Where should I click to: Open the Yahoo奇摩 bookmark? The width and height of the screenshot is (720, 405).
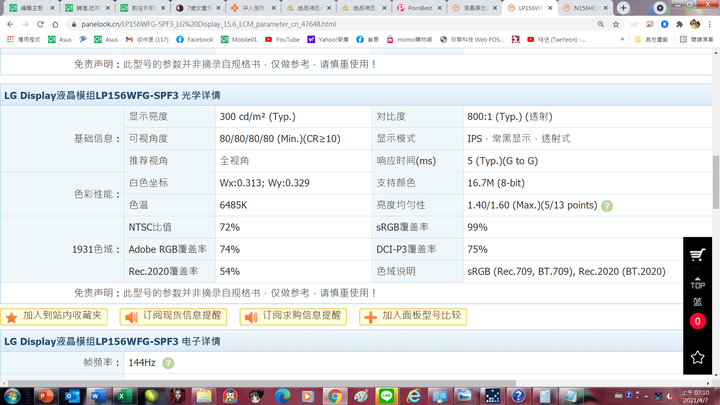click(328, 39)
